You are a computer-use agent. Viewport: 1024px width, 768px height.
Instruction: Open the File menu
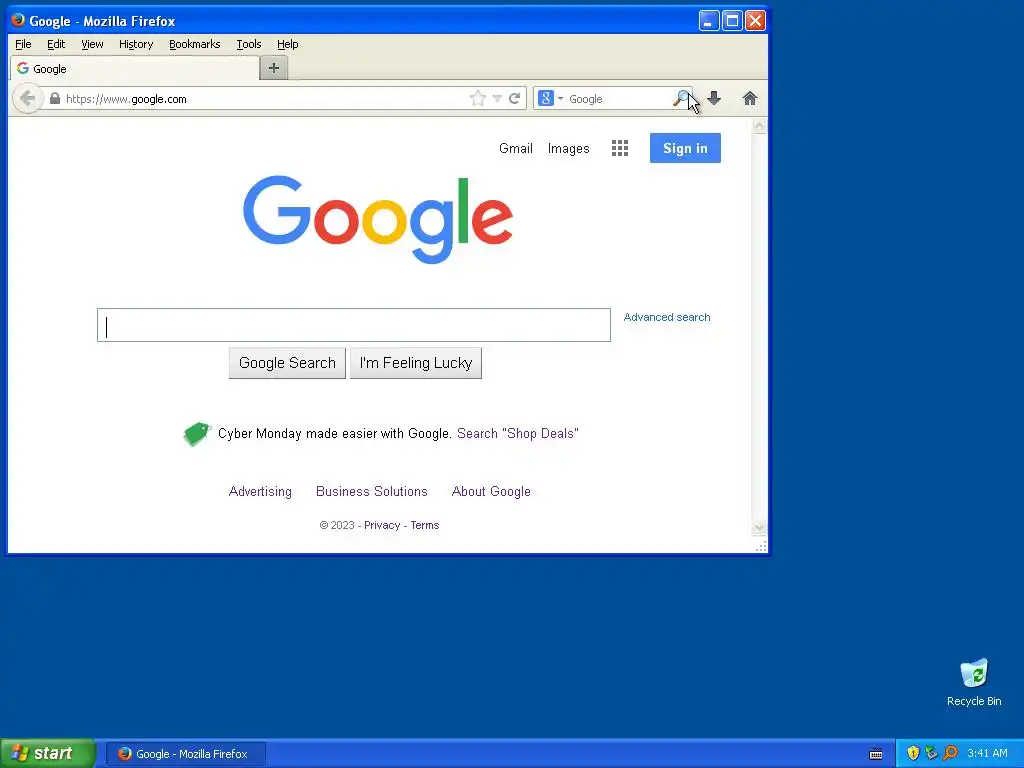pos(23,44)
